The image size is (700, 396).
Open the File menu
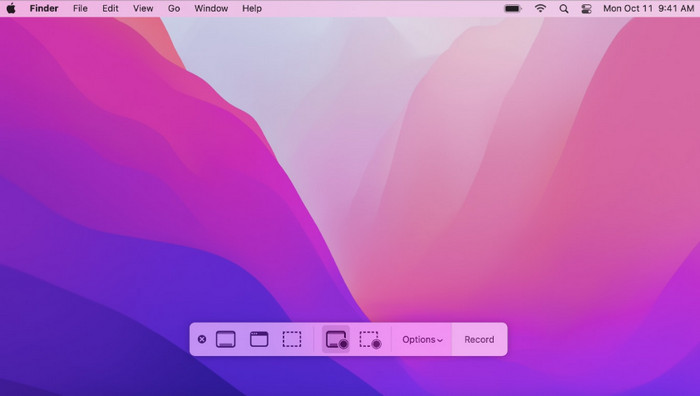tap(80, 8)
